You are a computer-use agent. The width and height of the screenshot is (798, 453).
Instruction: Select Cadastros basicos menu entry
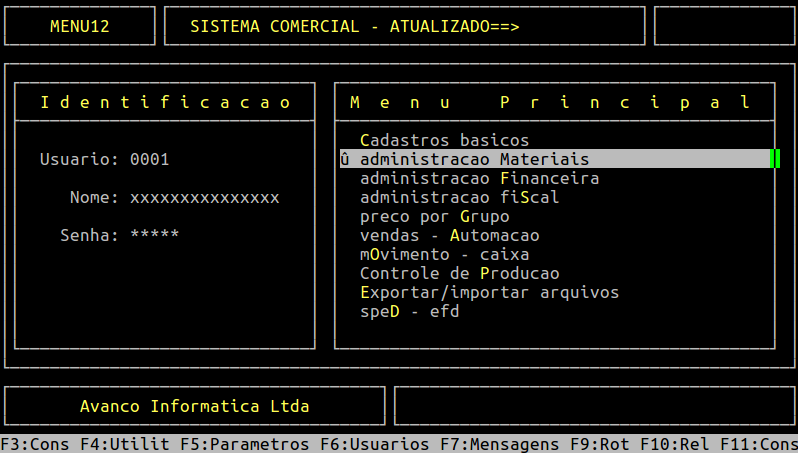[x=444, y=140]
